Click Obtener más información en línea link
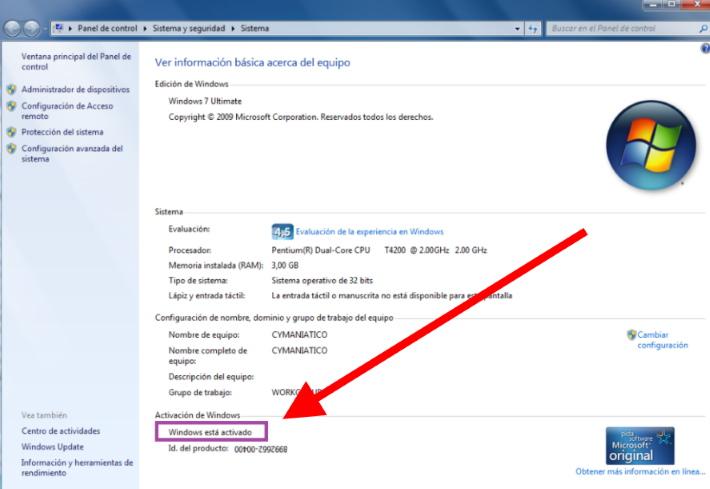The image size is (710, 489). (x=640, y=471)
